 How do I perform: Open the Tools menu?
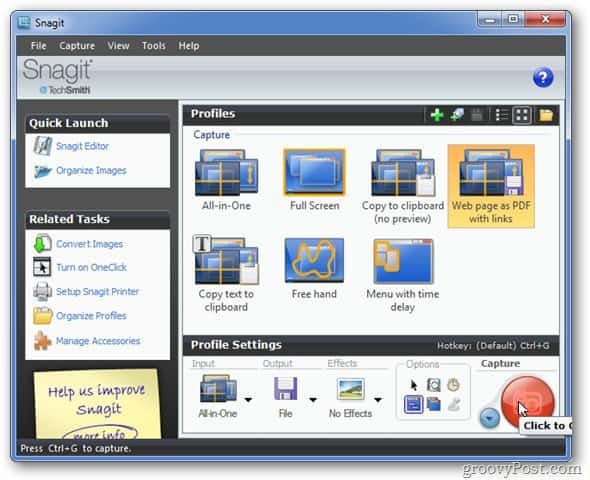click(x=154, y=46)
